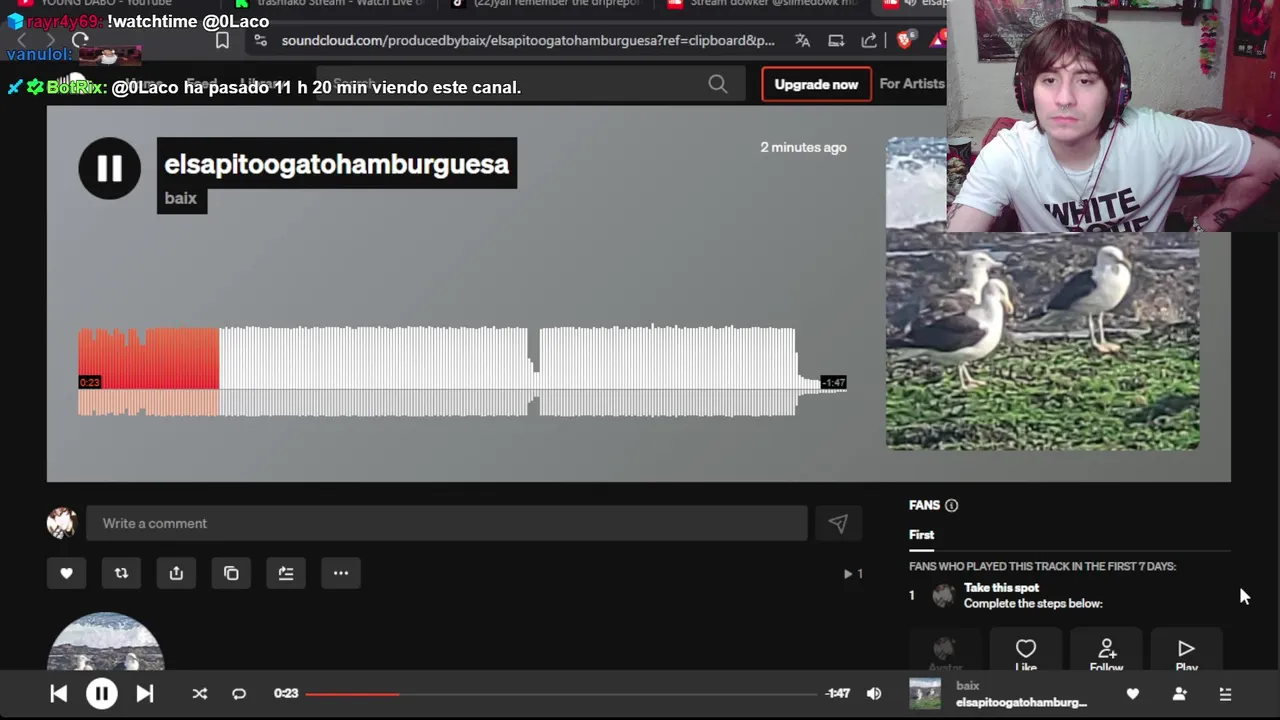Click the remaining time -1:47 in player bar
This screenshot has height=720, width=1280.
pyautogui.click(x=838, y=694)
